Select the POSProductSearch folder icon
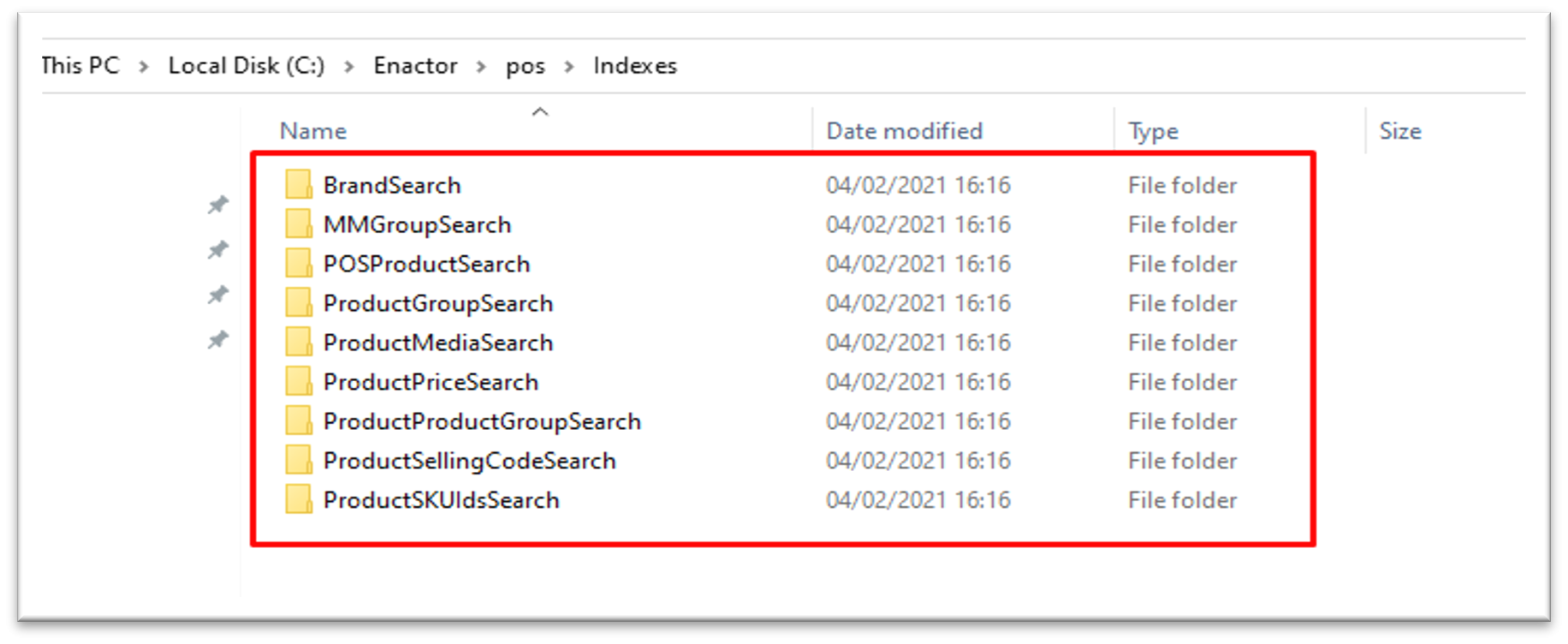The width and height of the screenshot is (1568, 644). pos(299,264)
